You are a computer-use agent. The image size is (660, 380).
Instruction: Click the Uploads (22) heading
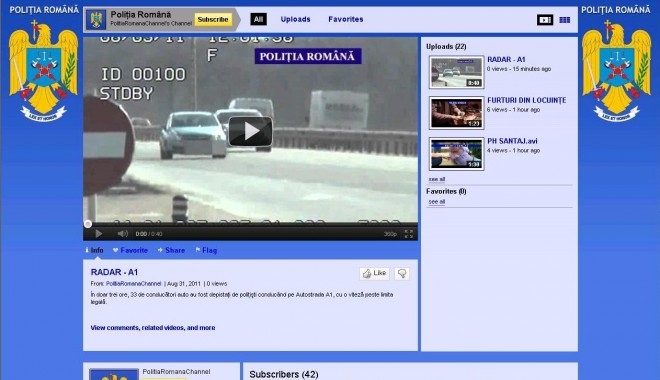(446, 47)
